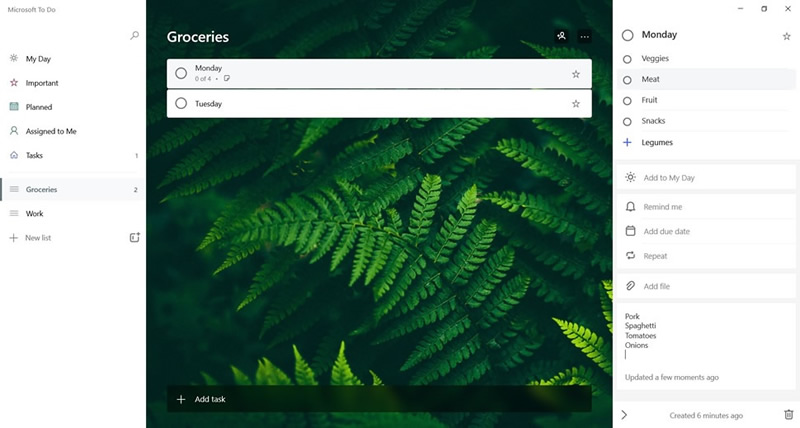Screen dimensions: 800x428
Task: Click the Important star icon in sidebar
Action: [14, 82]
